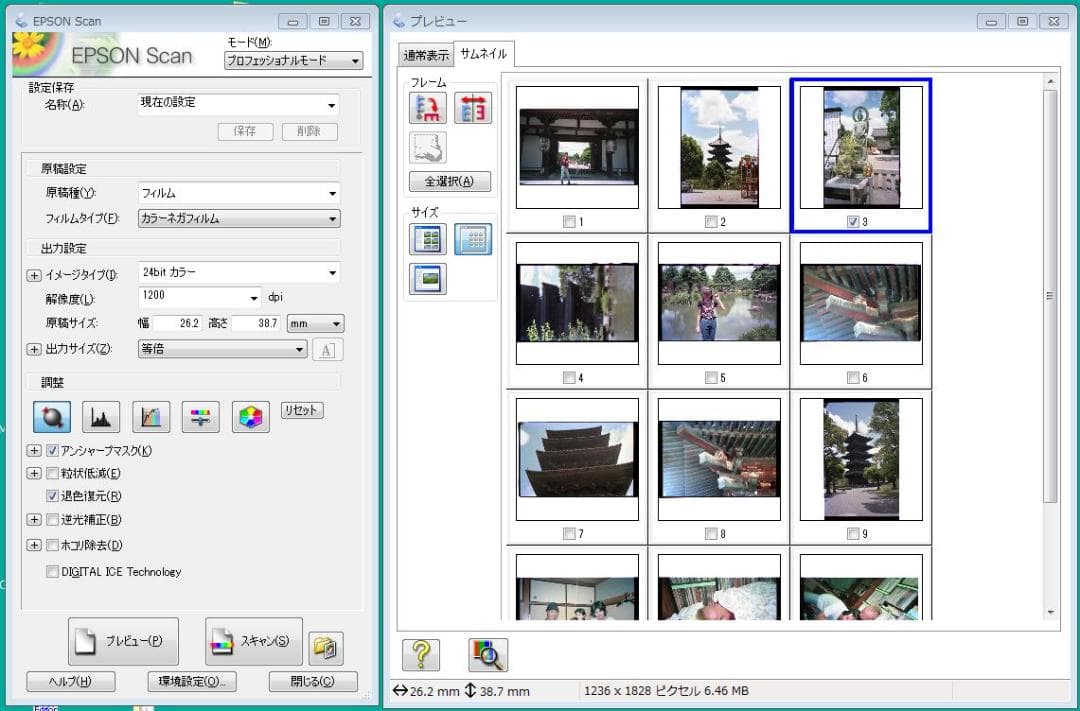The height and width of the screenshot is (711, 1080).
Task: Open the image adjustment tool
Action: [200, 416]
